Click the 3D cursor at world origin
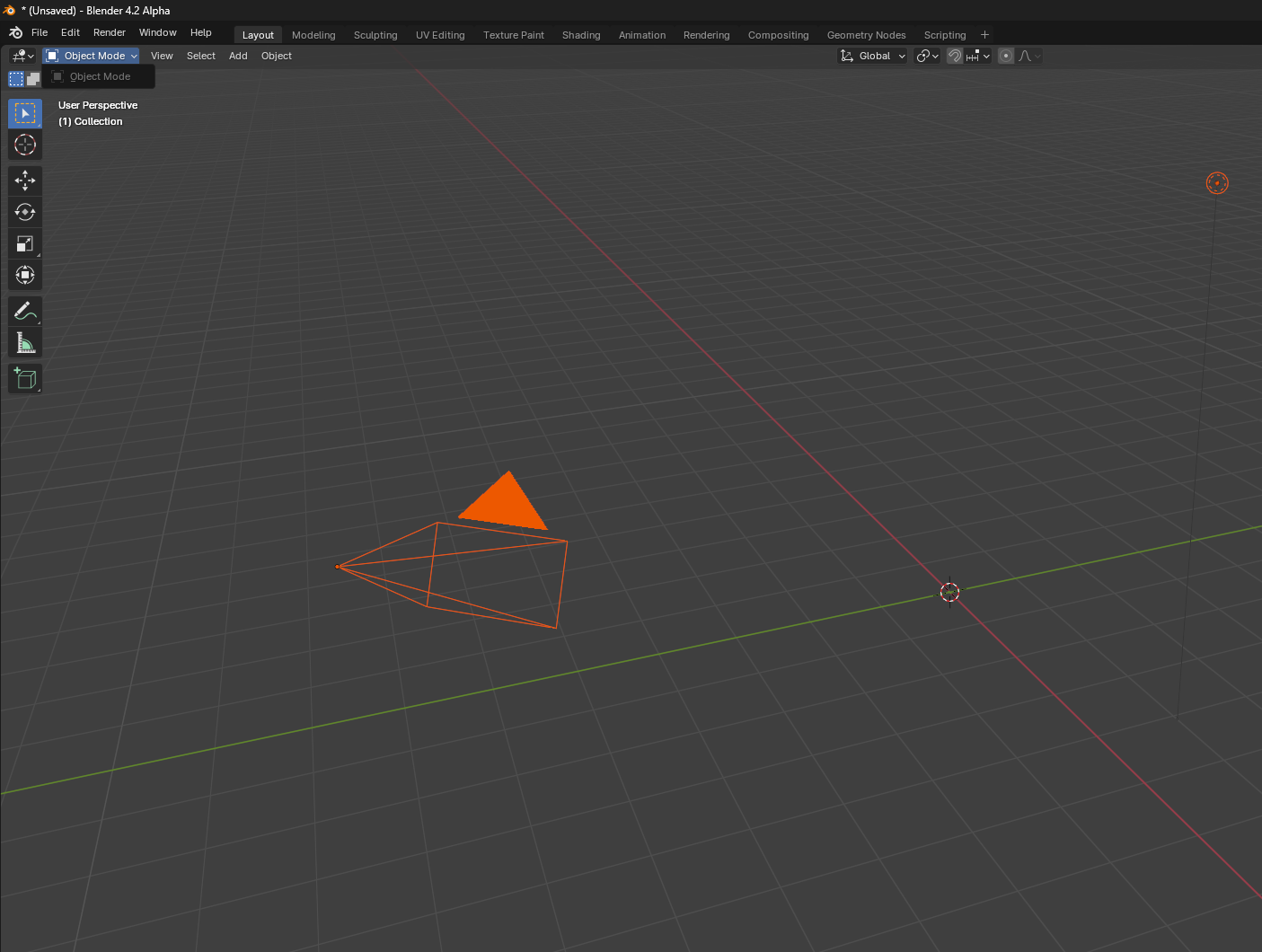This screenshot has width=1262, height=952. (950, 592)
